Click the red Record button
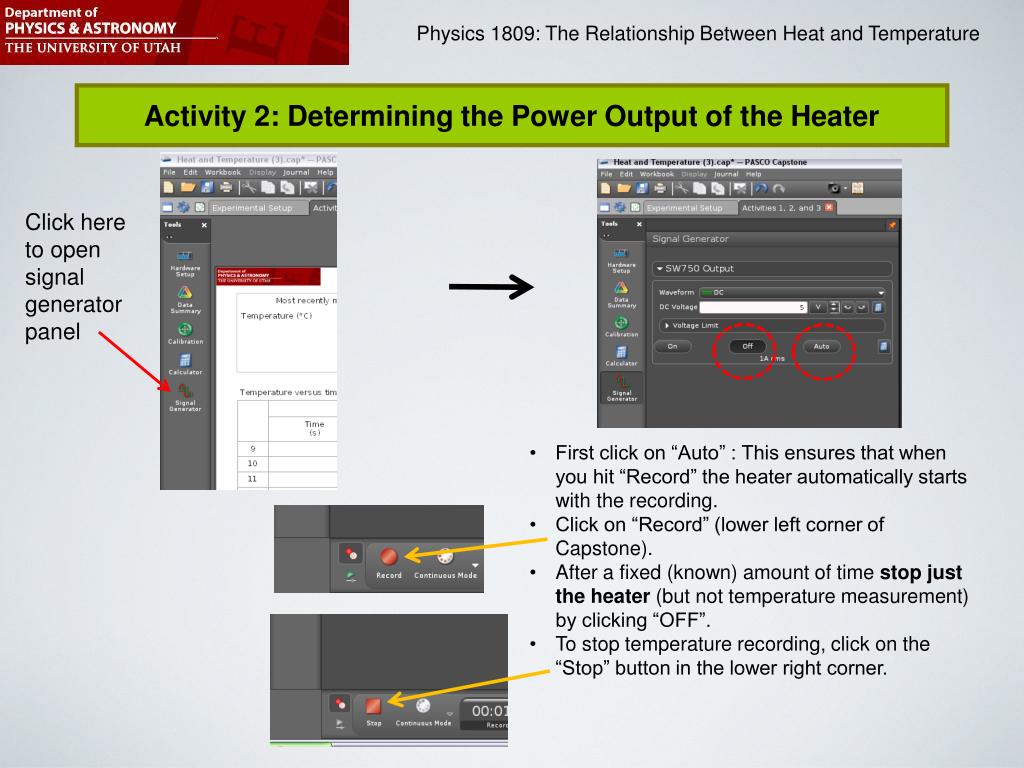 click(389, 556)
